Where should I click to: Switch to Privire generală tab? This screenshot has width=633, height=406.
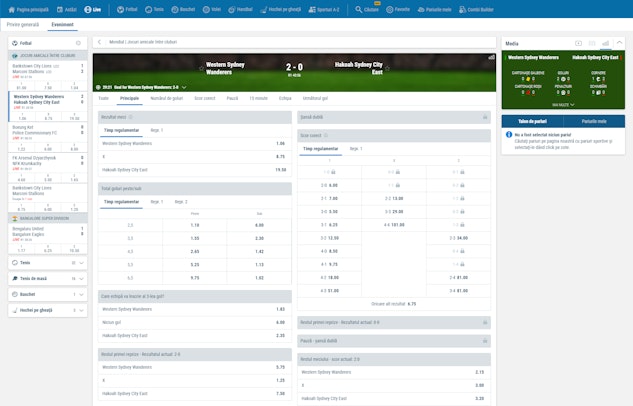(24, 22)
